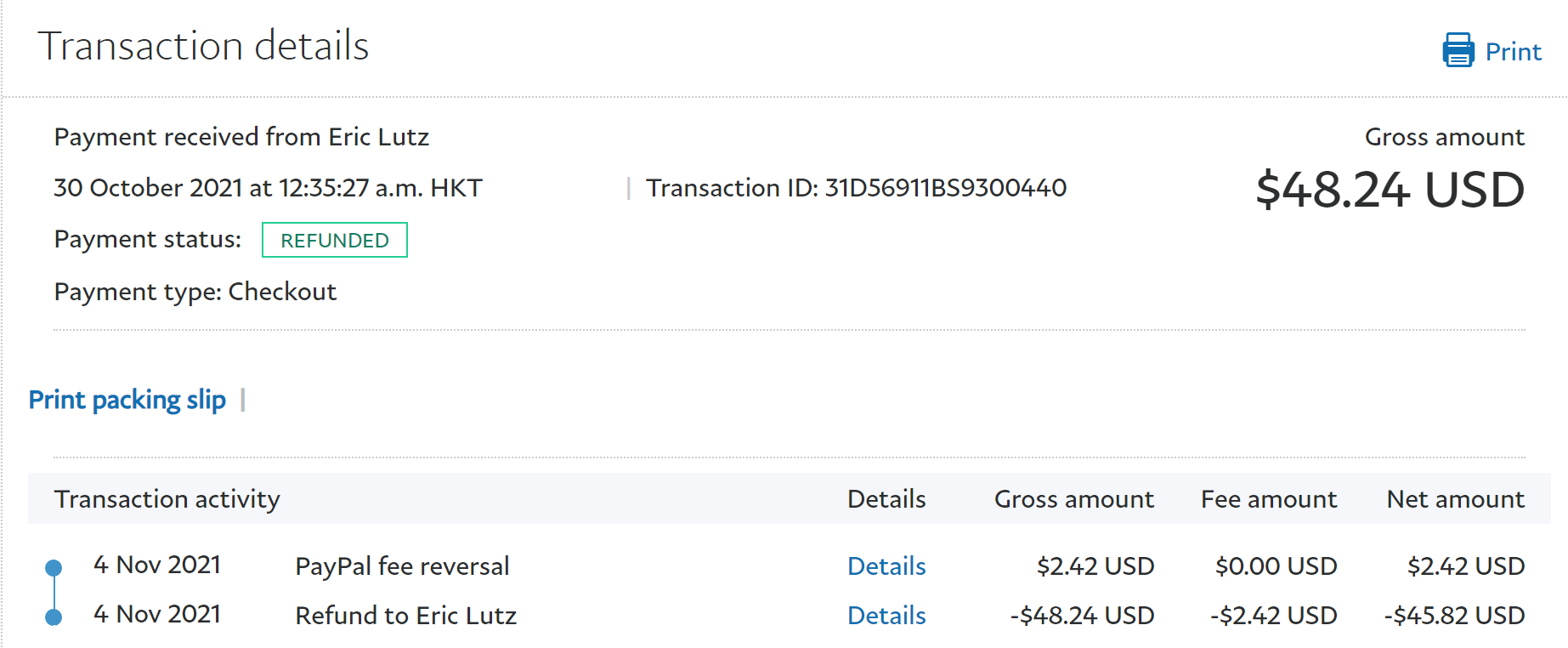
Task: Click the PayPal fee reversal row label
Action: (402, 566)
